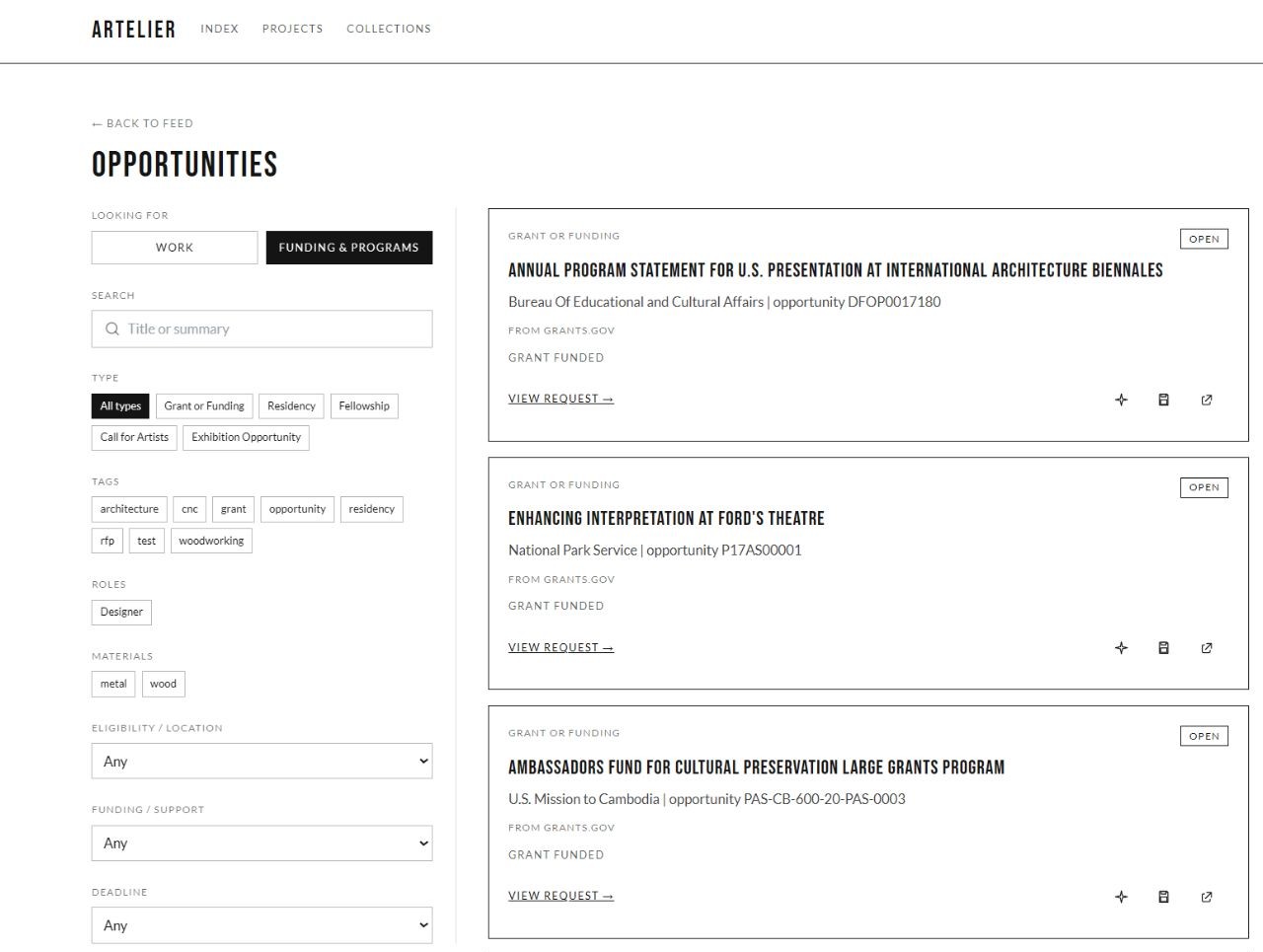Toggle the wood material filter
Viewport: 1263px width, 952px height.
tap(164, 685)
